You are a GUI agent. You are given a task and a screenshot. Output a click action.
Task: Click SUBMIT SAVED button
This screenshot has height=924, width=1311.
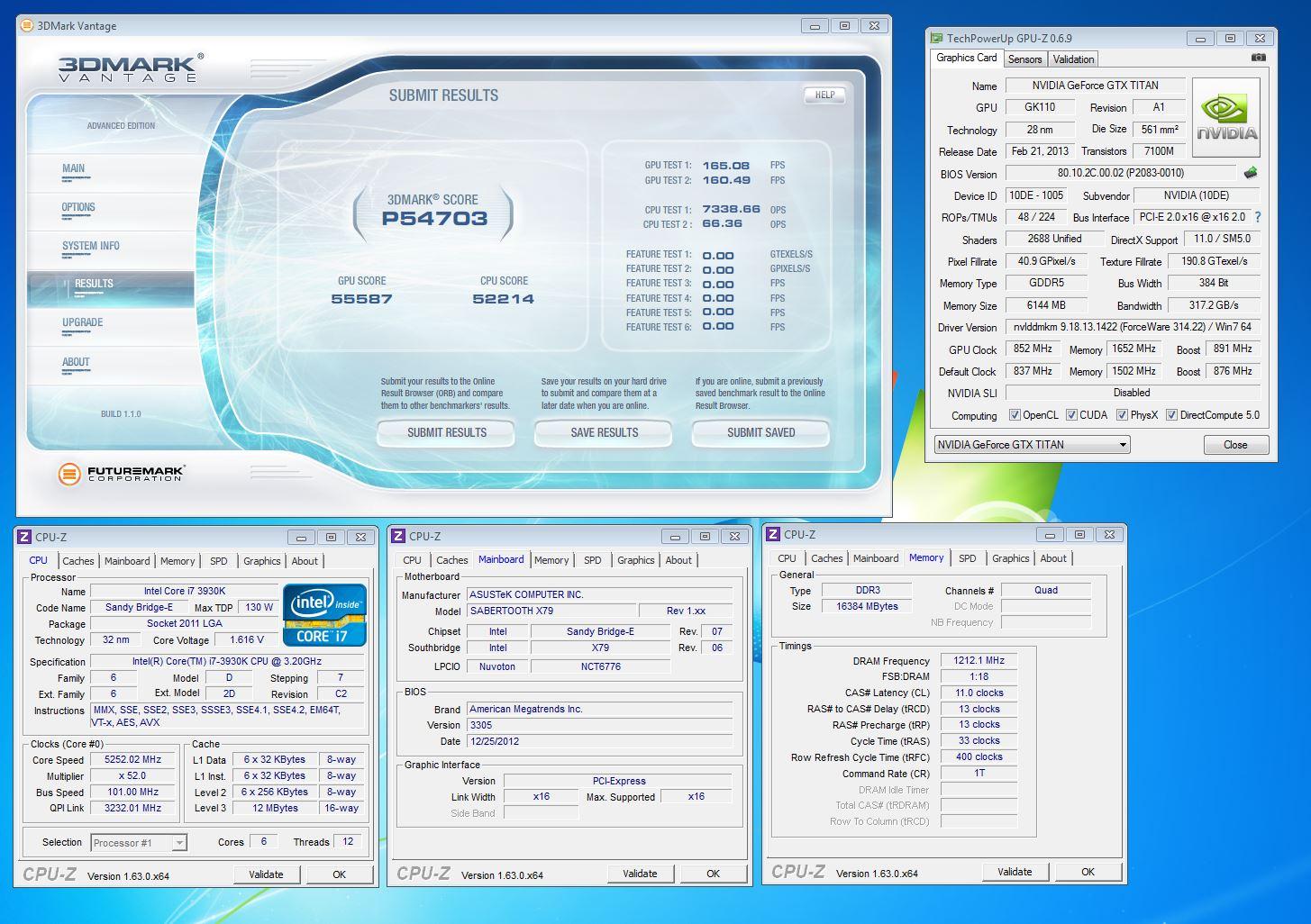(760, 432)
